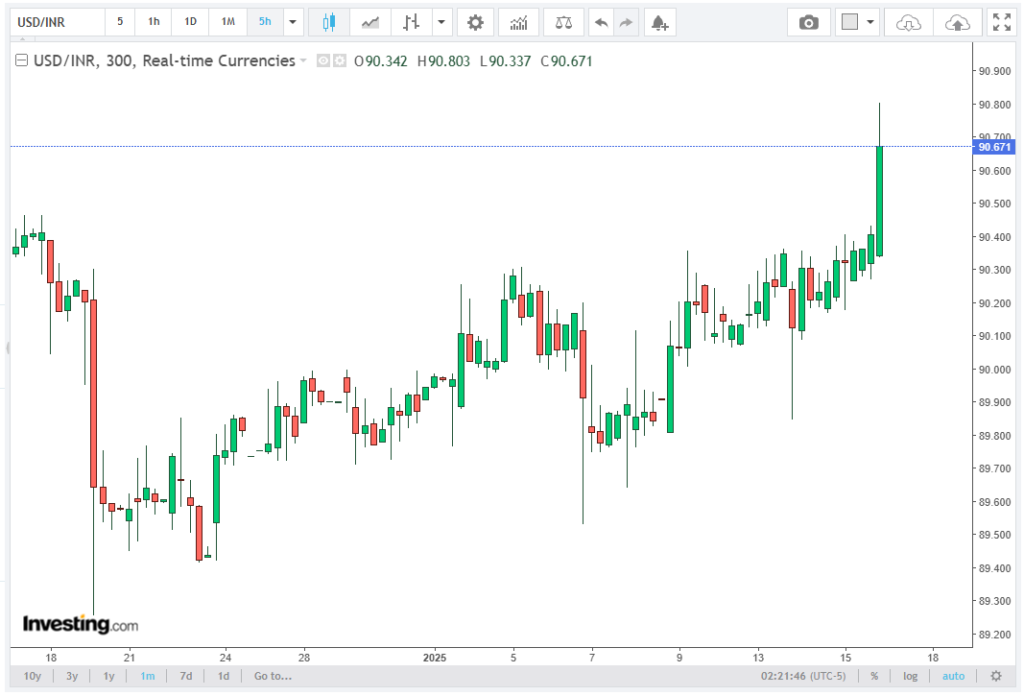Take a chart snapshot with the camera icon

point(809,22)
